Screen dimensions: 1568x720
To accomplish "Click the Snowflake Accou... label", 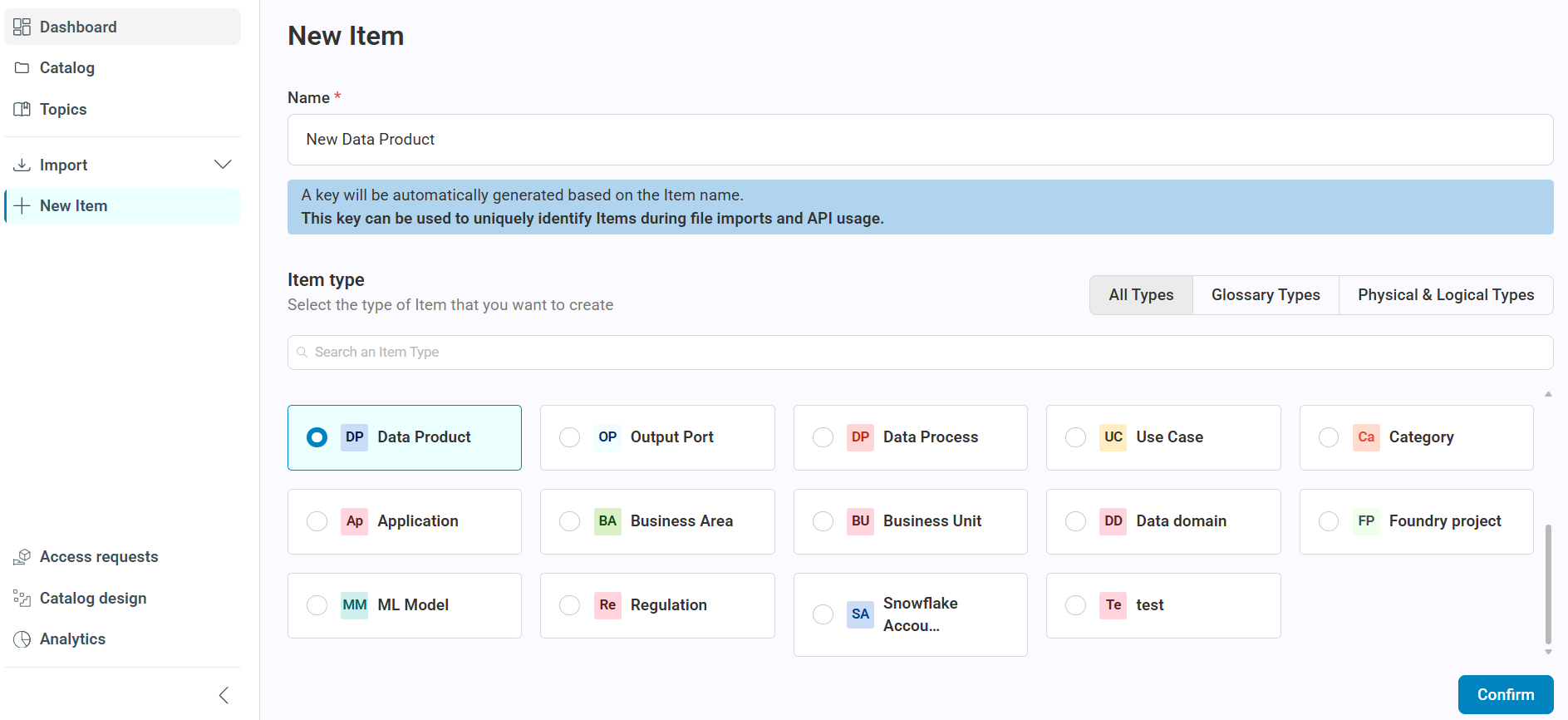I will tap(920, 614).
